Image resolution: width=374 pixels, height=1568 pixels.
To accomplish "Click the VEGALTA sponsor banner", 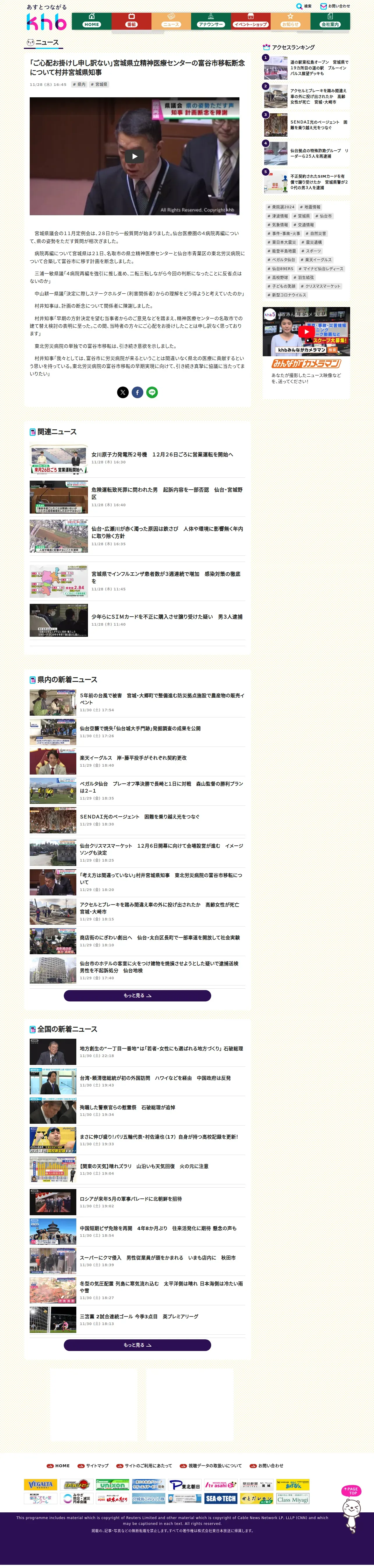I will (41, 1485).
